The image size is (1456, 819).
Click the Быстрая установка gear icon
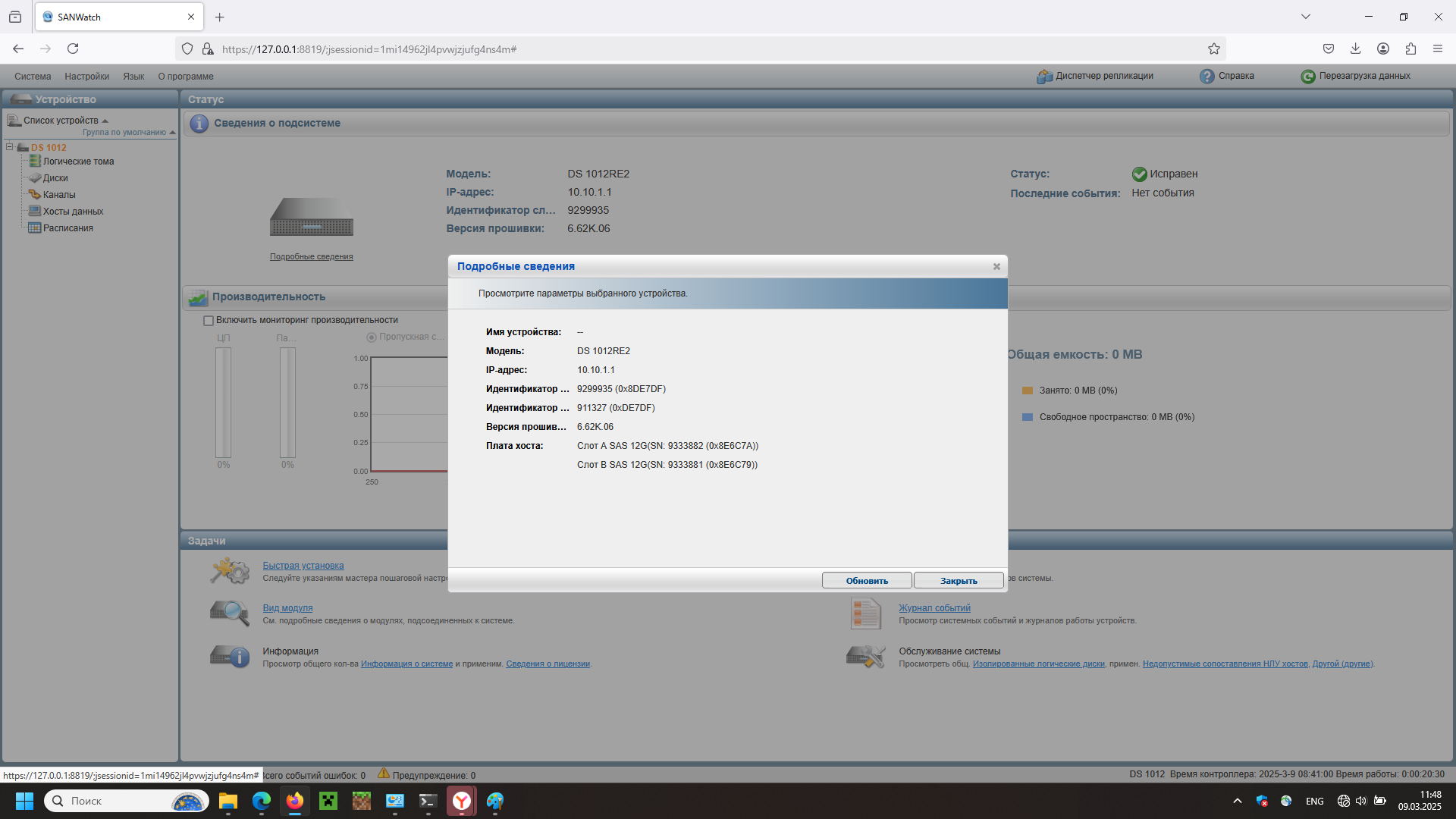point(230,571)
